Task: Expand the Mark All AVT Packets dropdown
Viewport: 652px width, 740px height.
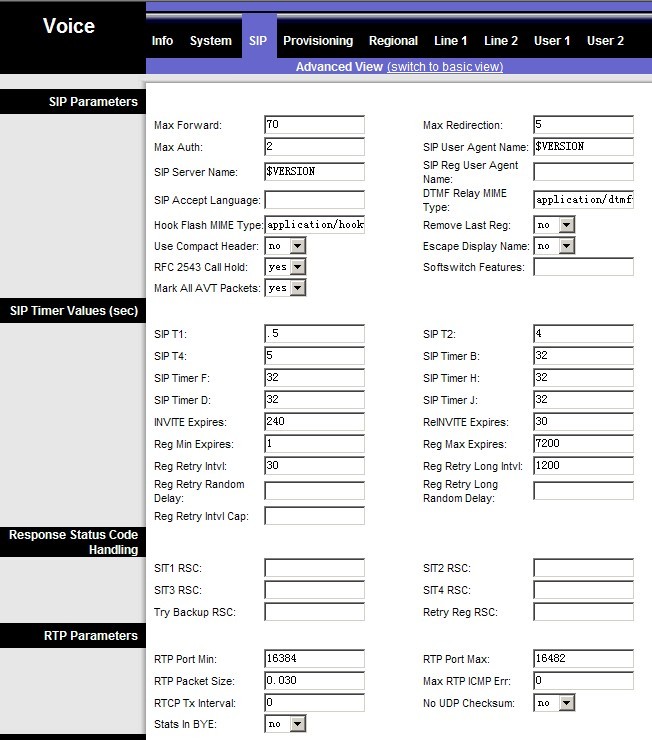Action: coord(285,288)
